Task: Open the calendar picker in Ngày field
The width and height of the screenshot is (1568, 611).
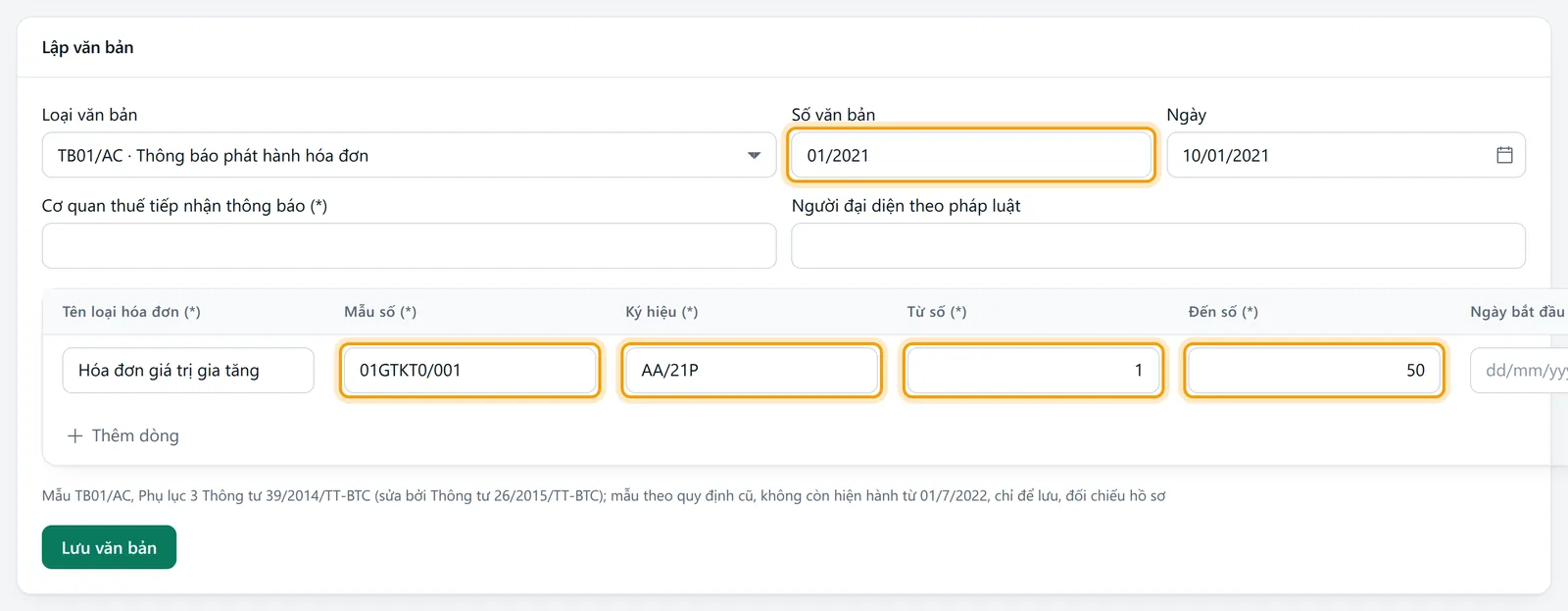Action: (1504, 155)
